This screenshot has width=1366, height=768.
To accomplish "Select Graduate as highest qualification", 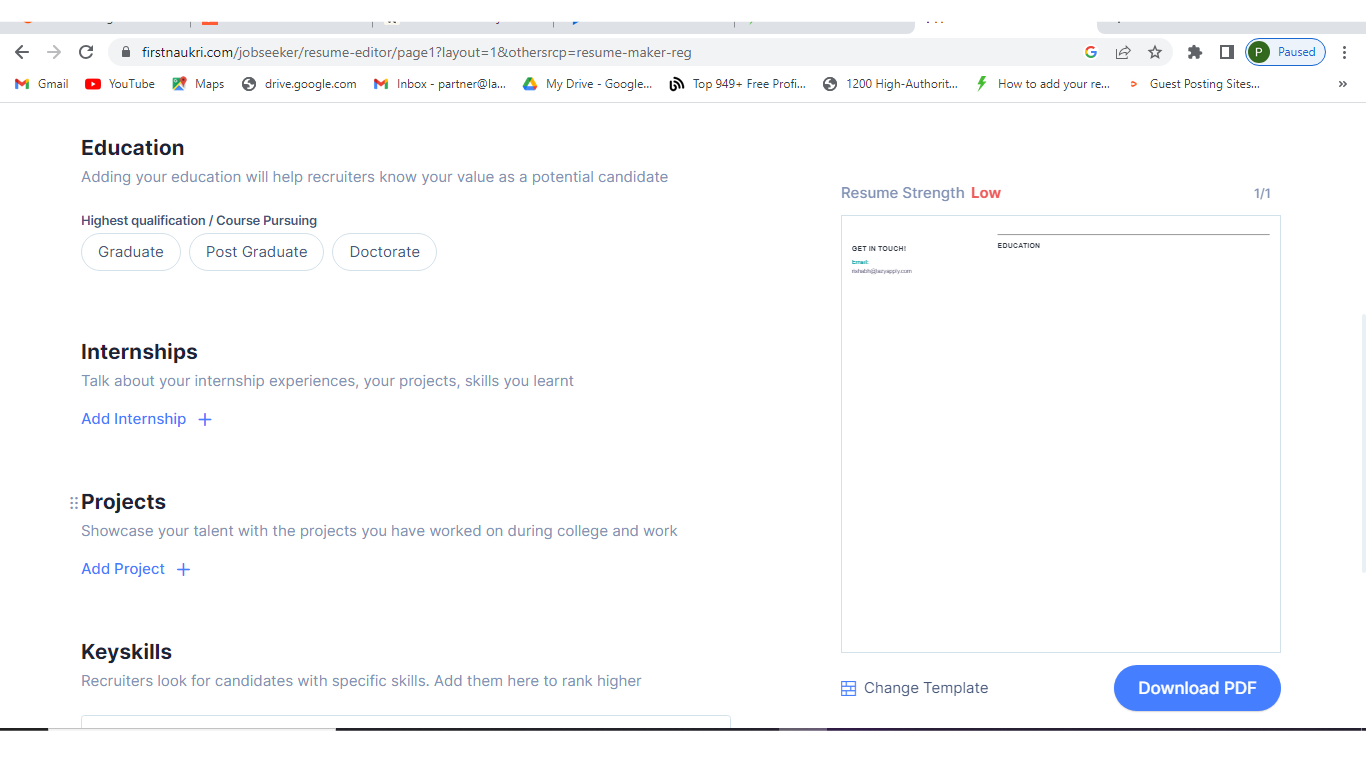I will tap(131, 252).
